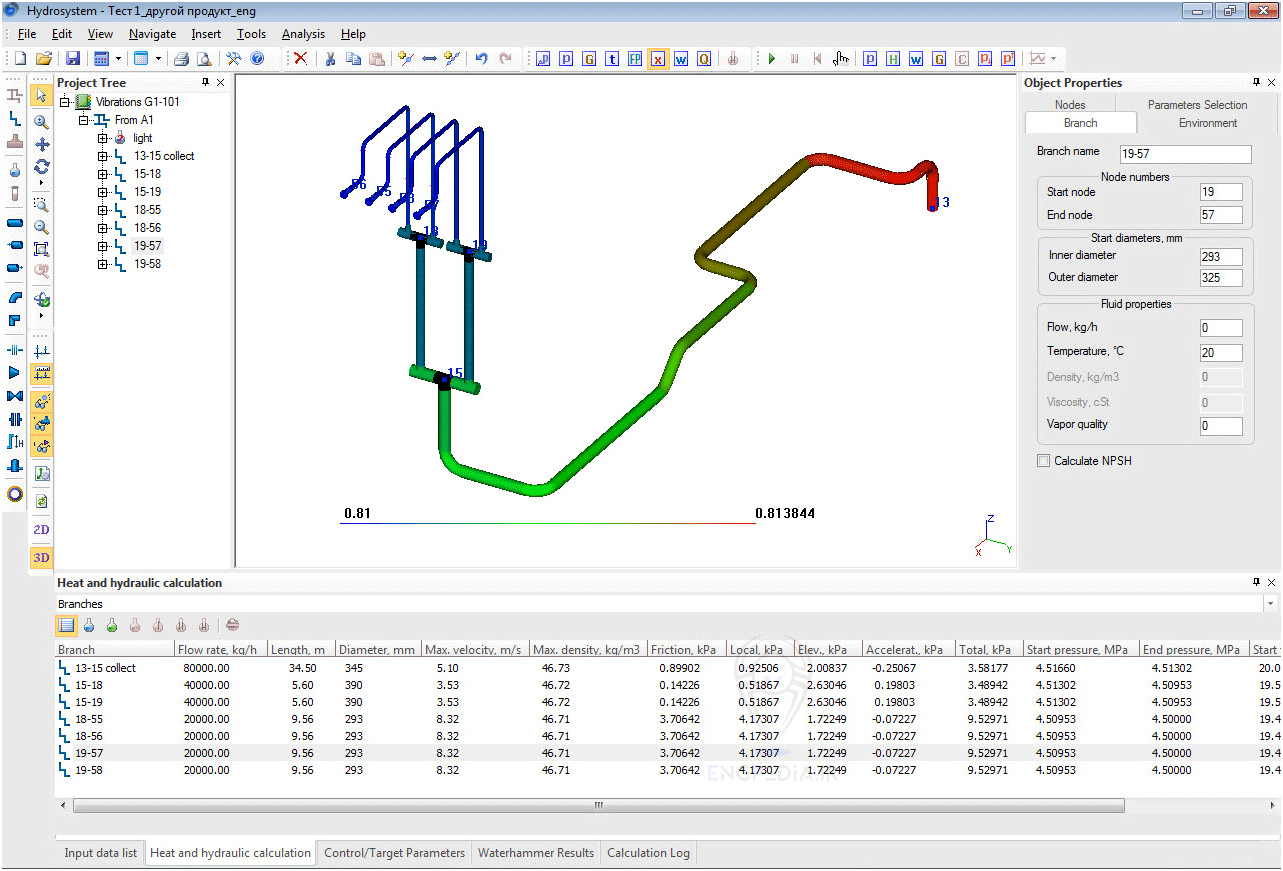Switch to the Waterhammer Results tab
The height and width of the screenshot is (871, 1283).
536,853
